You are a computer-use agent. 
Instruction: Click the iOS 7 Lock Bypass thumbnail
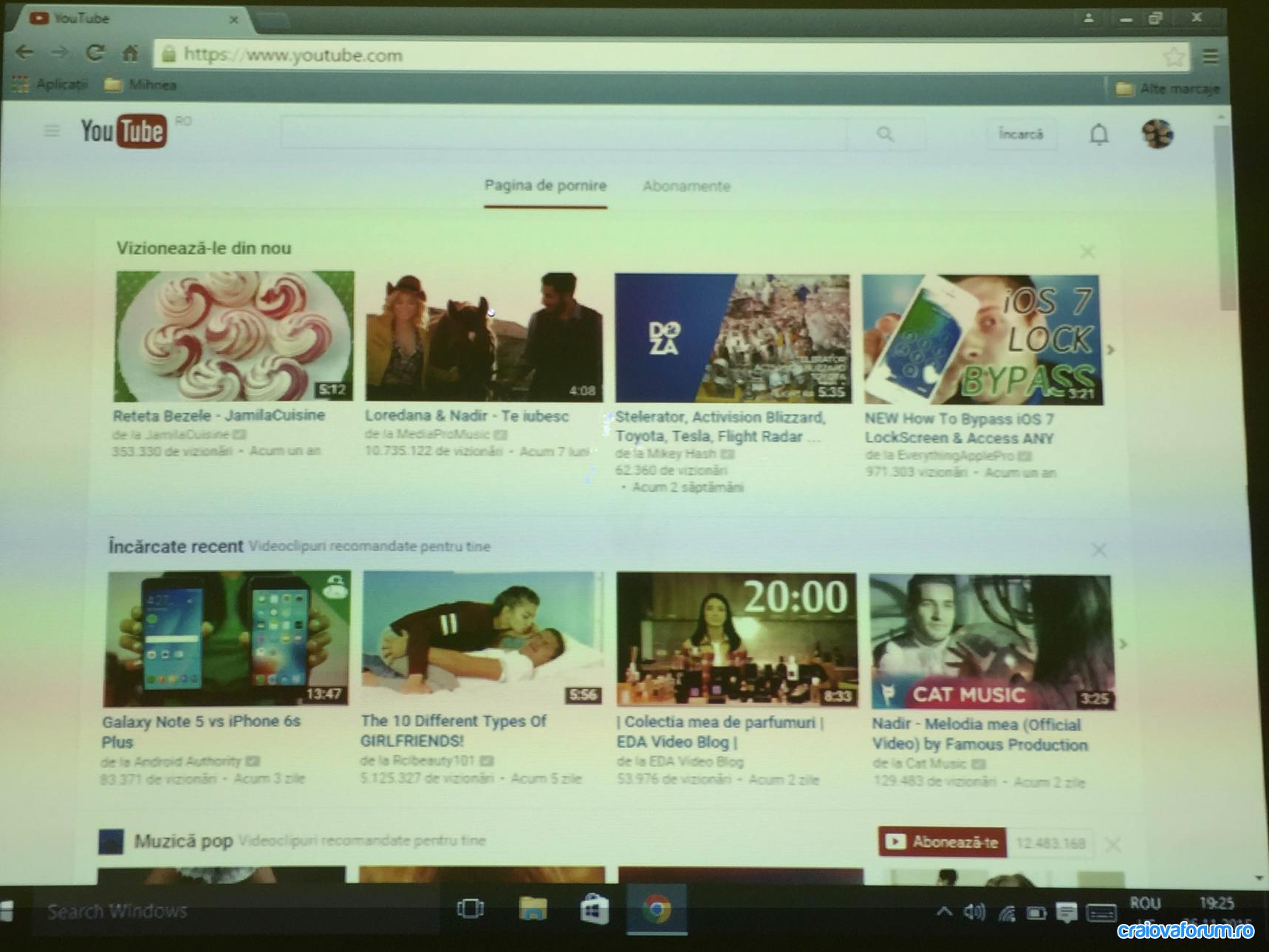tap(982, 340)
